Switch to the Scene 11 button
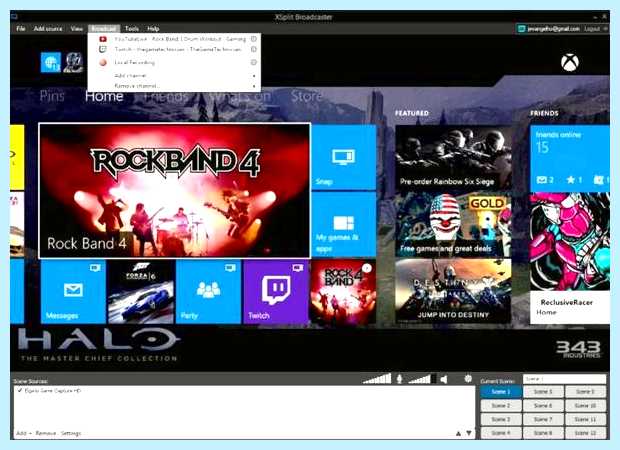620x450 pixels. pyautogui.click(x=585, y=419)
